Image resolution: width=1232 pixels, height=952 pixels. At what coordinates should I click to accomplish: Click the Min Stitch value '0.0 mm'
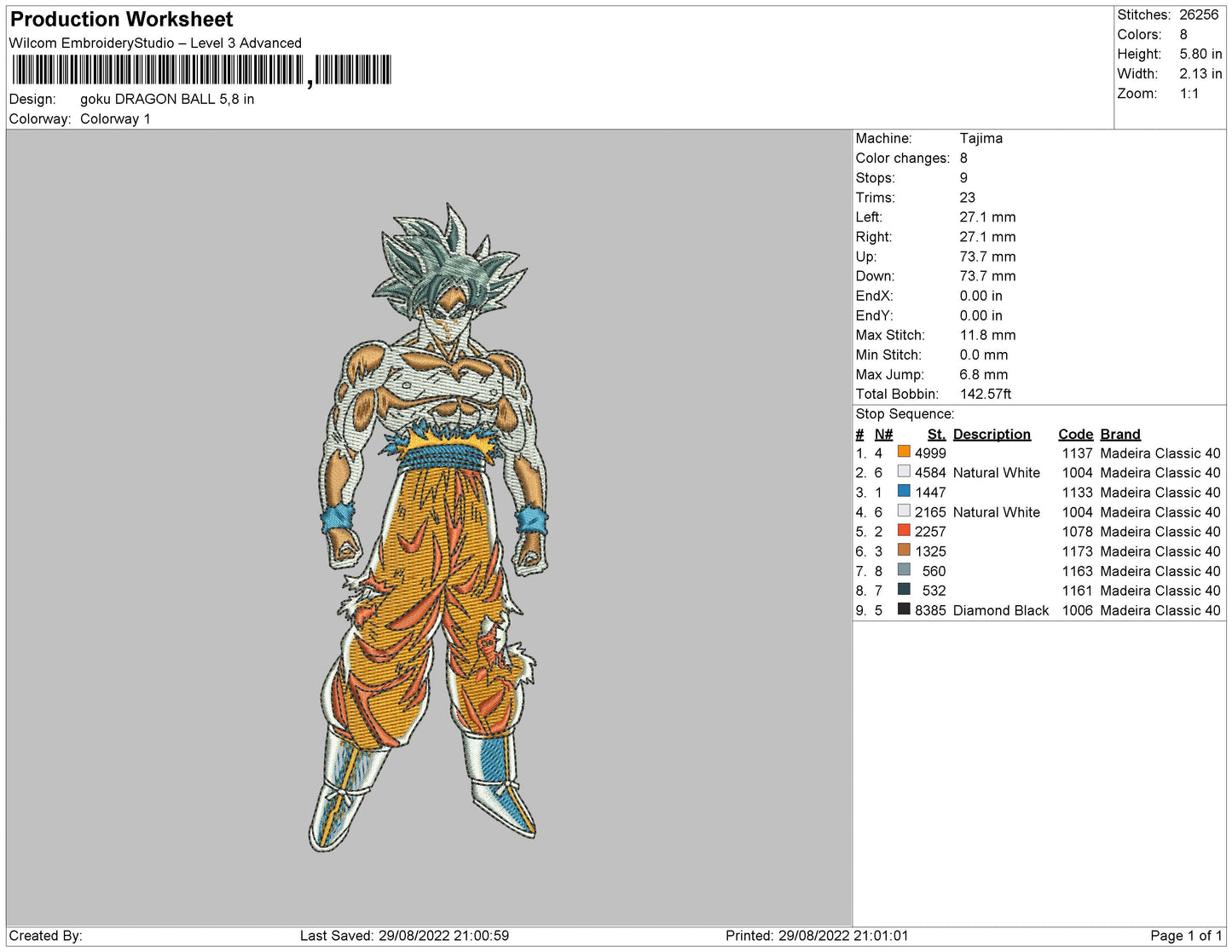tap(983, 355)
